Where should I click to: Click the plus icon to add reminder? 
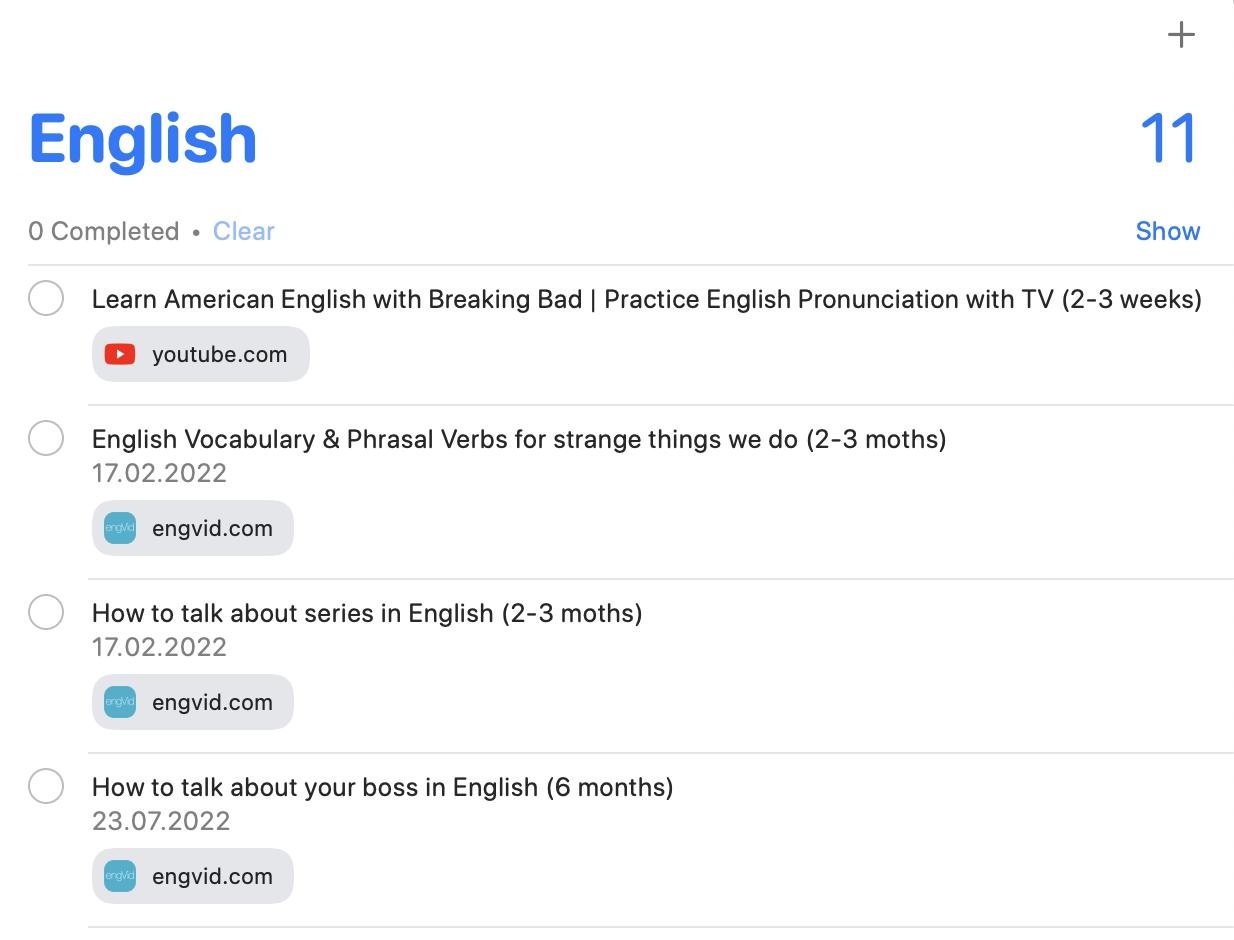pyautogui.click(x=1181, y=35)
